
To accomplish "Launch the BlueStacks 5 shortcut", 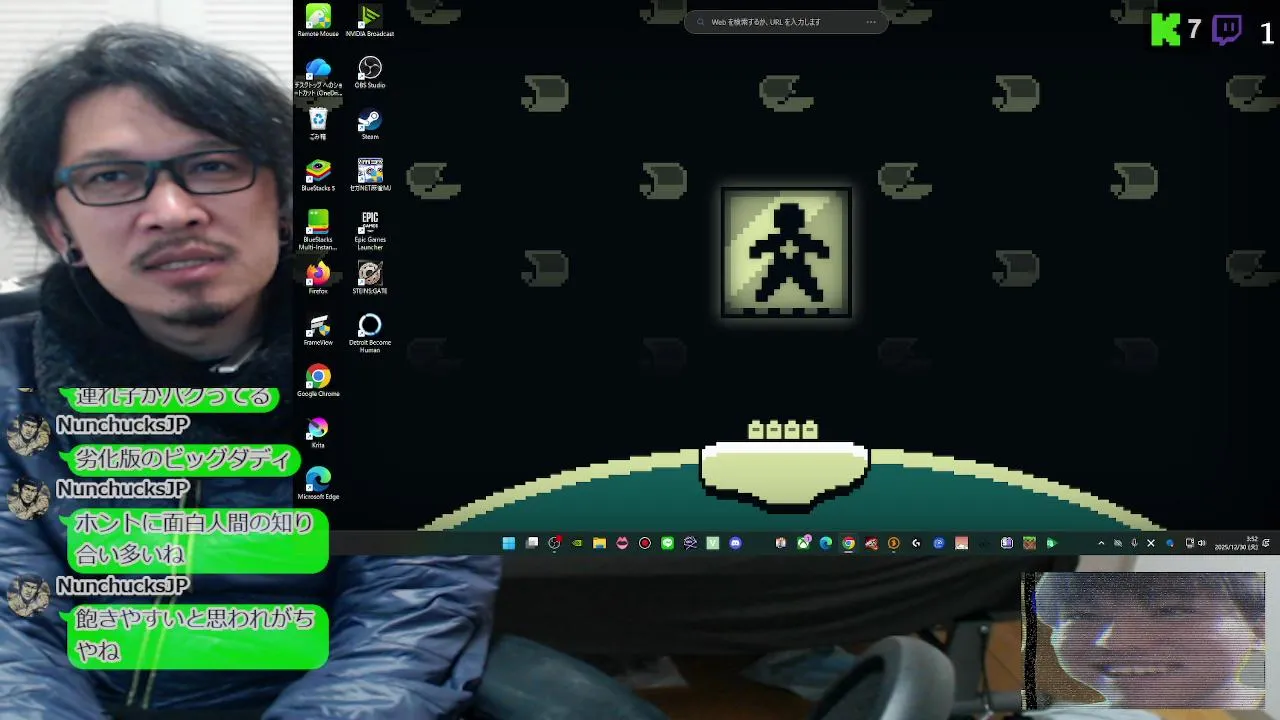I will tap(318, 175).
